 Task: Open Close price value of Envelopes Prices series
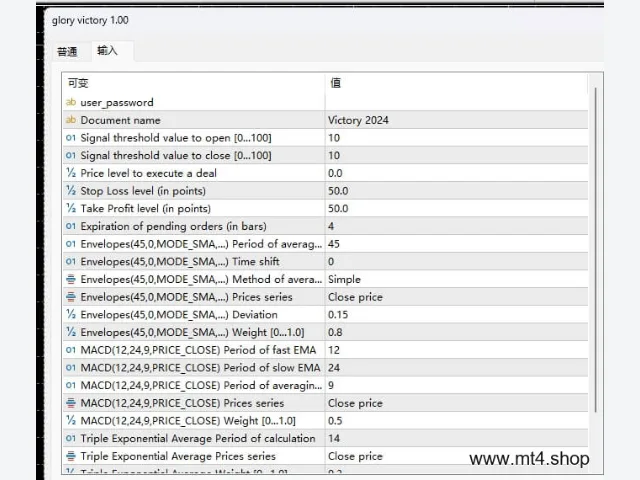[x=356, y=297]
